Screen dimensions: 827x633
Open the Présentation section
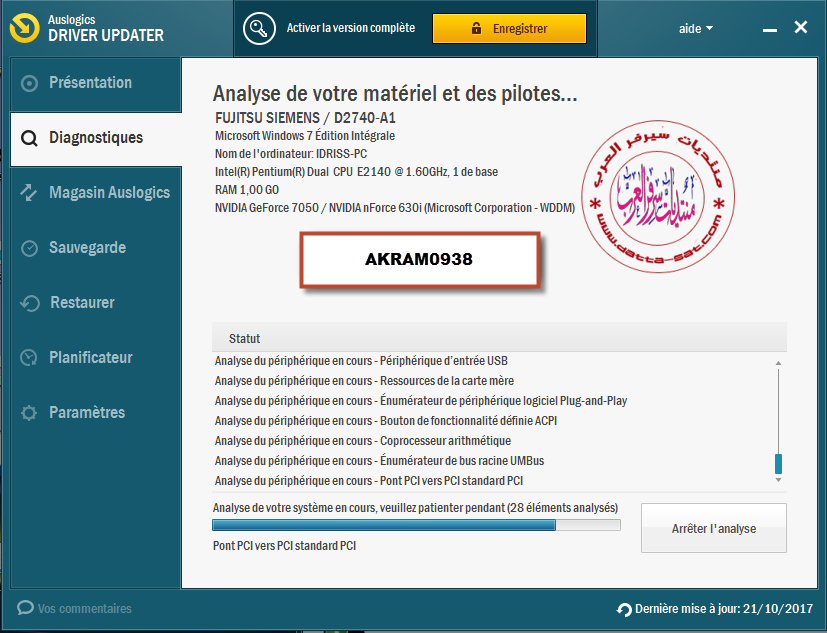96,83
